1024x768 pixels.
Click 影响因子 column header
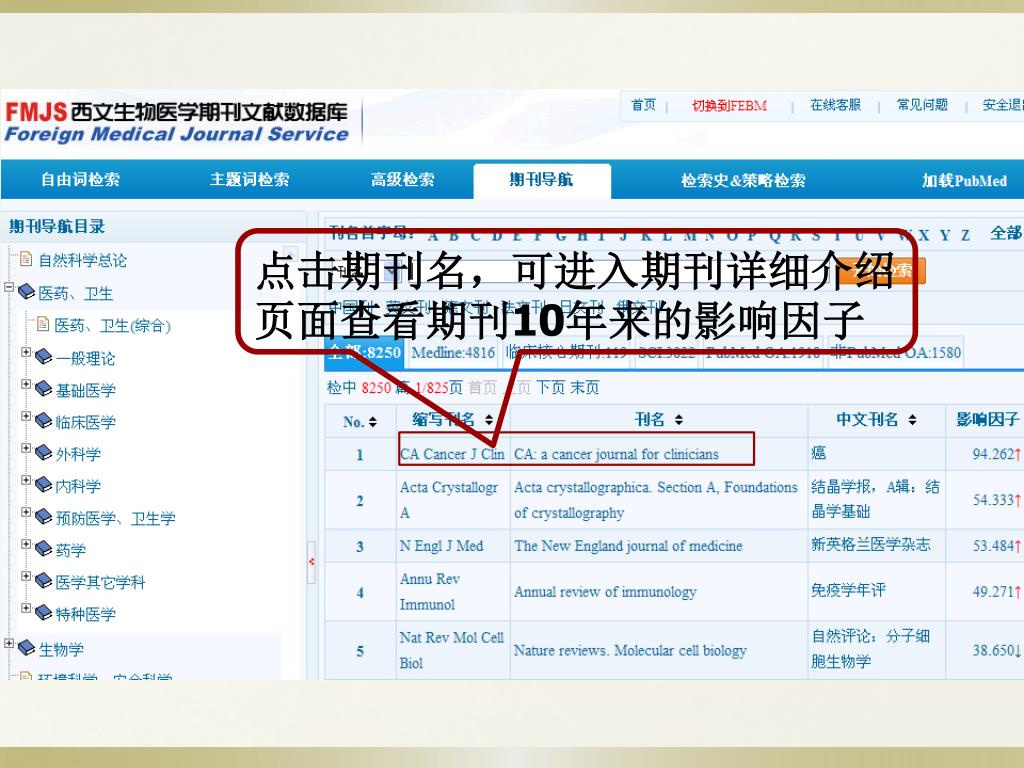click(x=988, y=419)
